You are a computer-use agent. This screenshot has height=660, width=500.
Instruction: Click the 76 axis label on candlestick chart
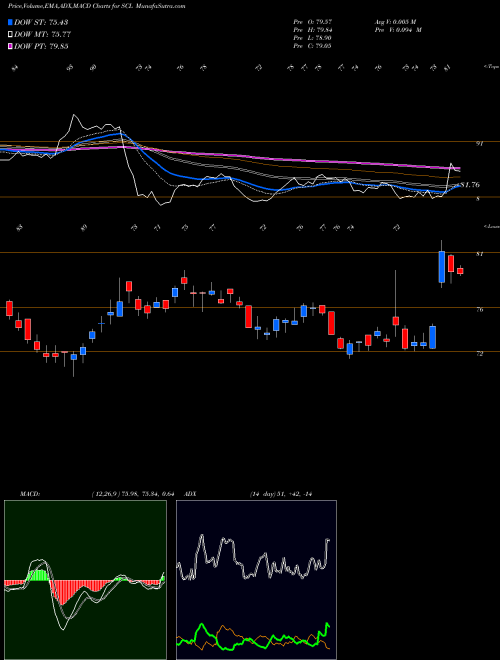(x=479, y=310)
